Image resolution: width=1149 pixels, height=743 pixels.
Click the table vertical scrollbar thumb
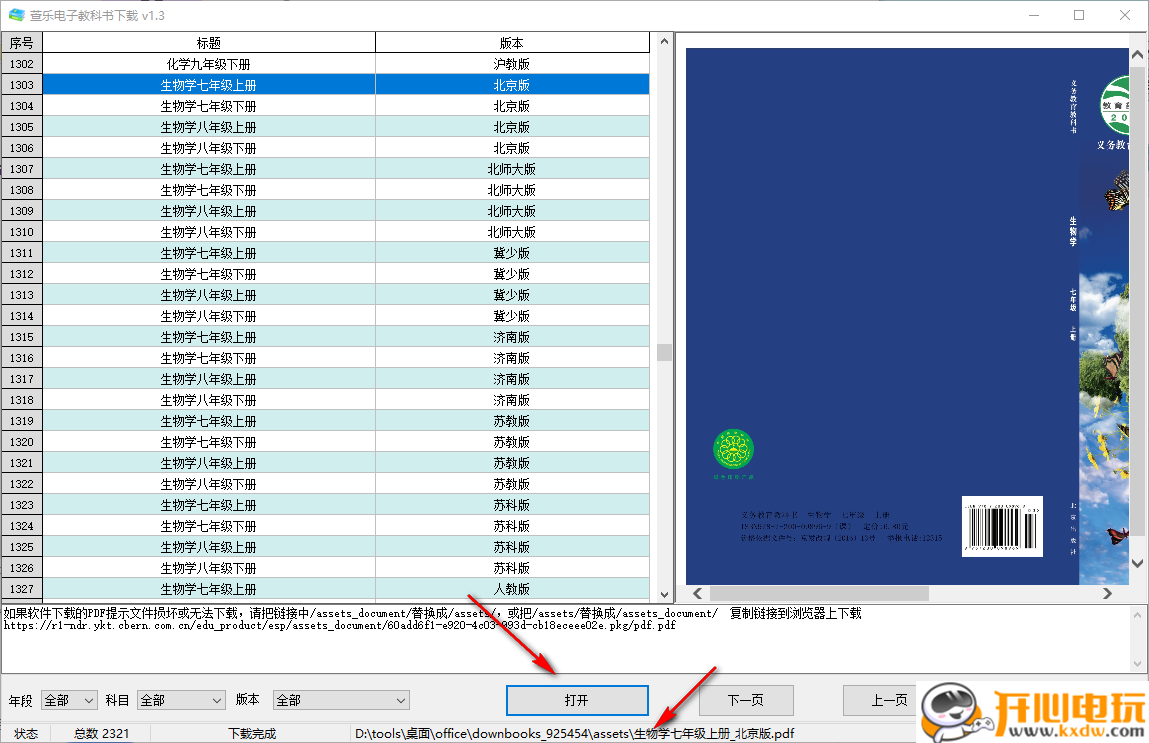coord(664,352)
